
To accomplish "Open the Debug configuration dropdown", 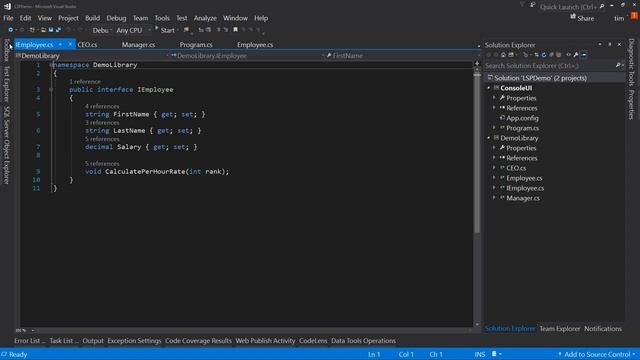I will (x=102, y=30).
